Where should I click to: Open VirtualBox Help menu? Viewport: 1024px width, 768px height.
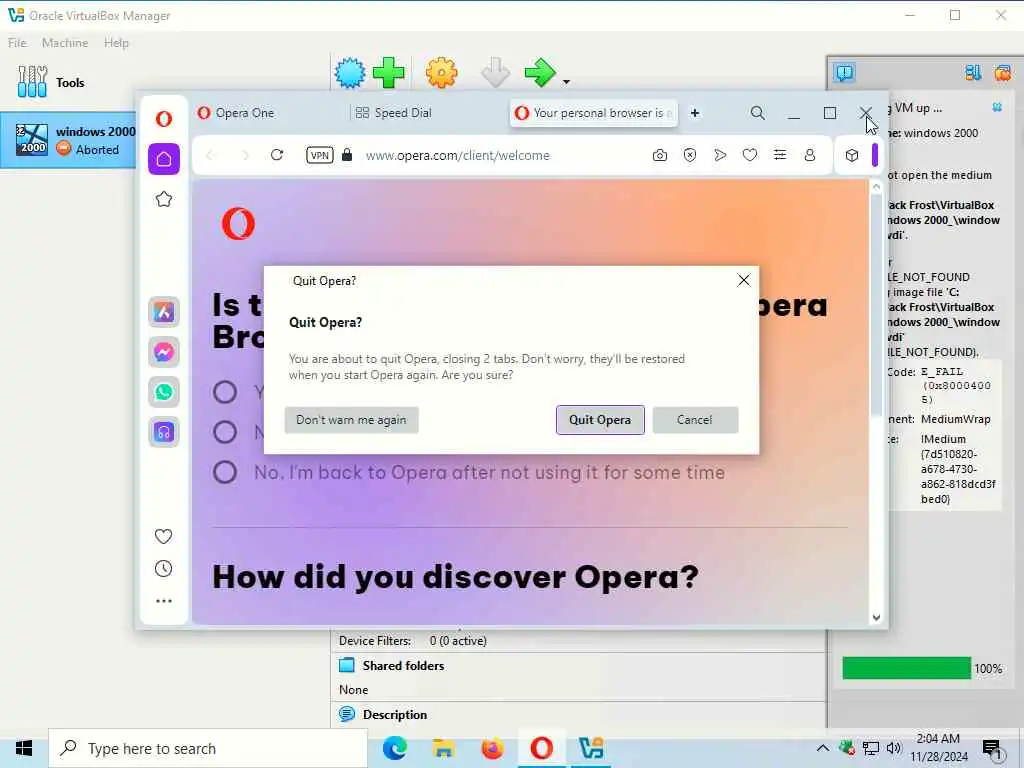pyautogui.click(x=116, y=42)
